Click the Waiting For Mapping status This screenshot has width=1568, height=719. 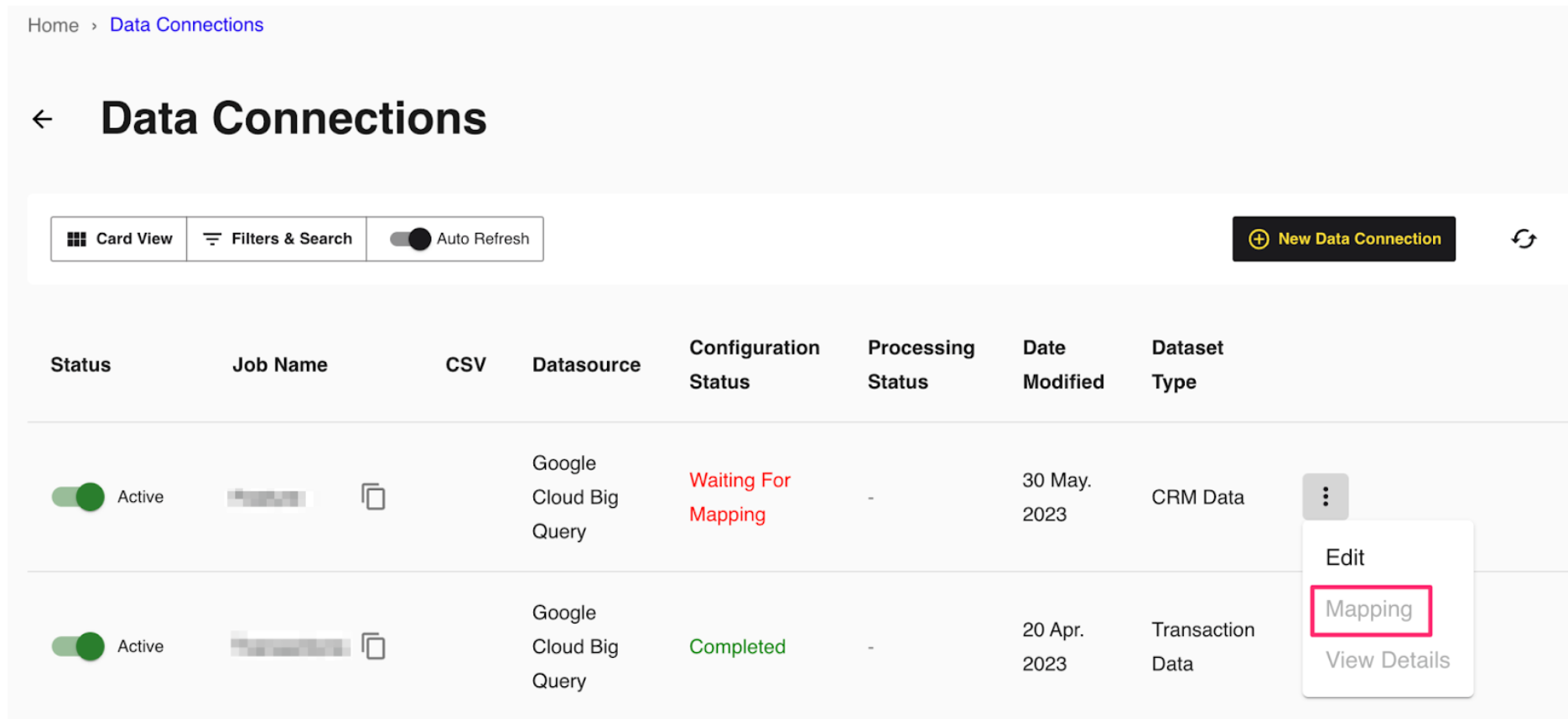[740, 497]
